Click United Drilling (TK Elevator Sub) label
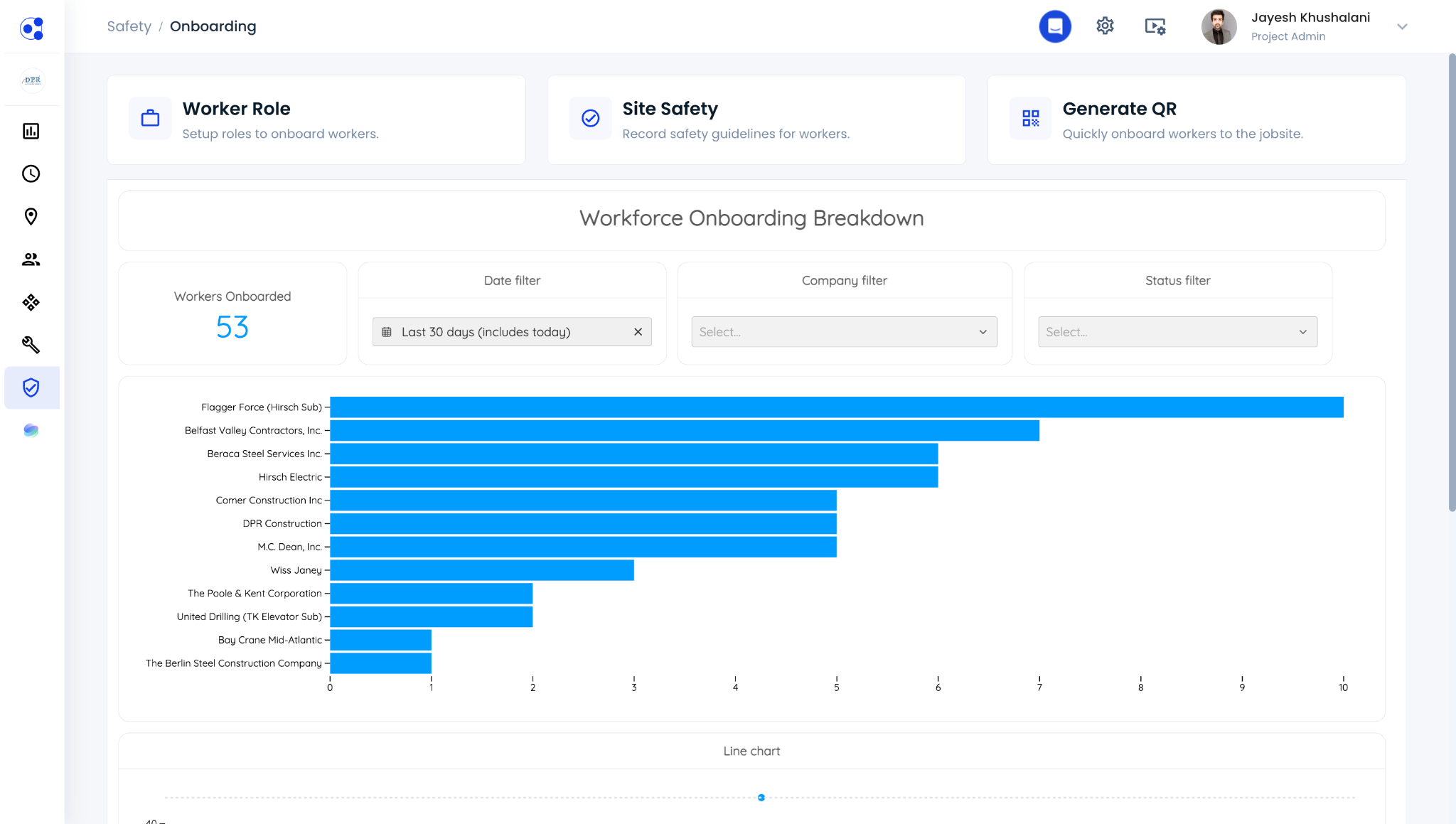 (250, 616)
